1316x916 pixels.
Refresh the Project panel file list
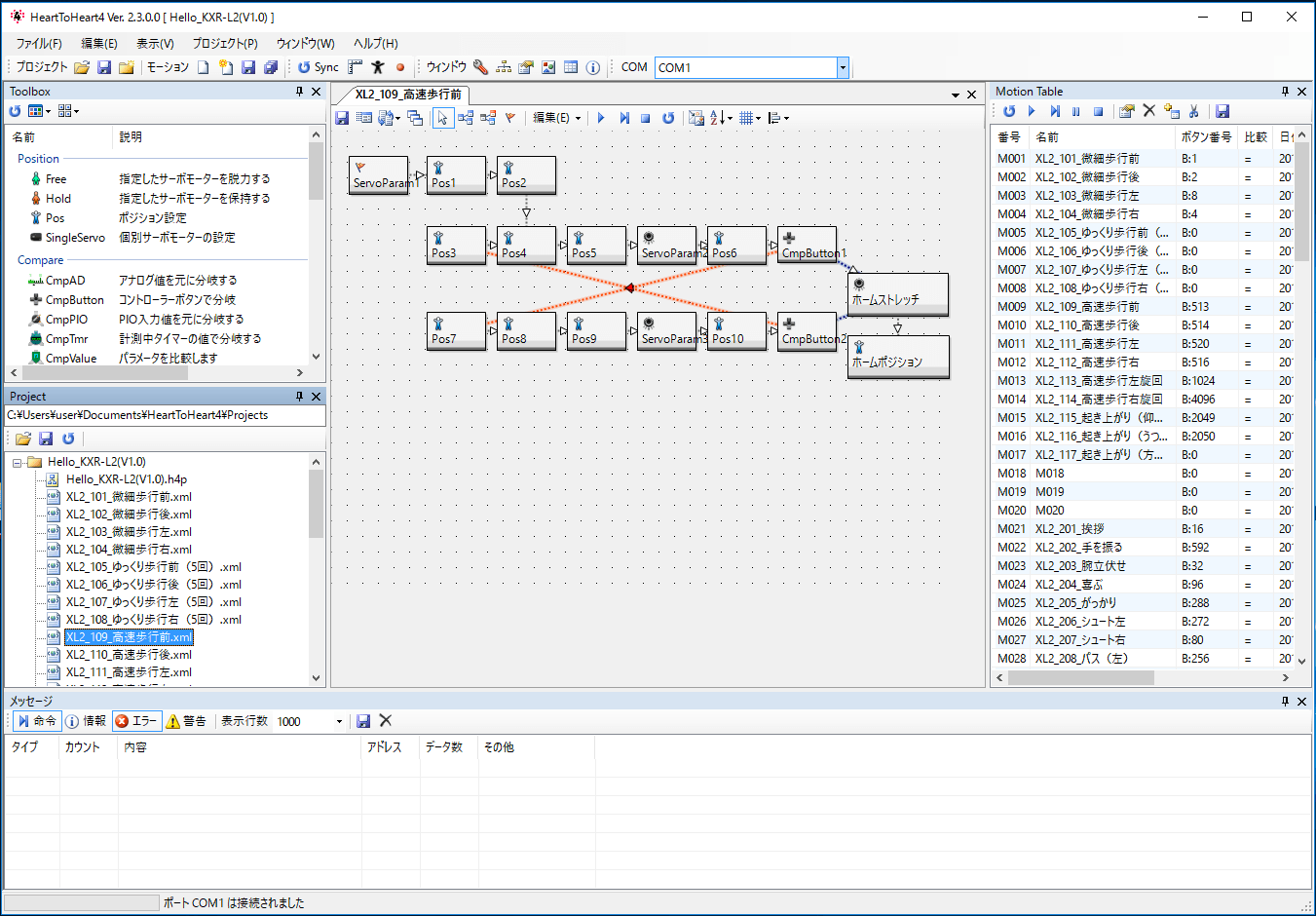pos(68,439)
